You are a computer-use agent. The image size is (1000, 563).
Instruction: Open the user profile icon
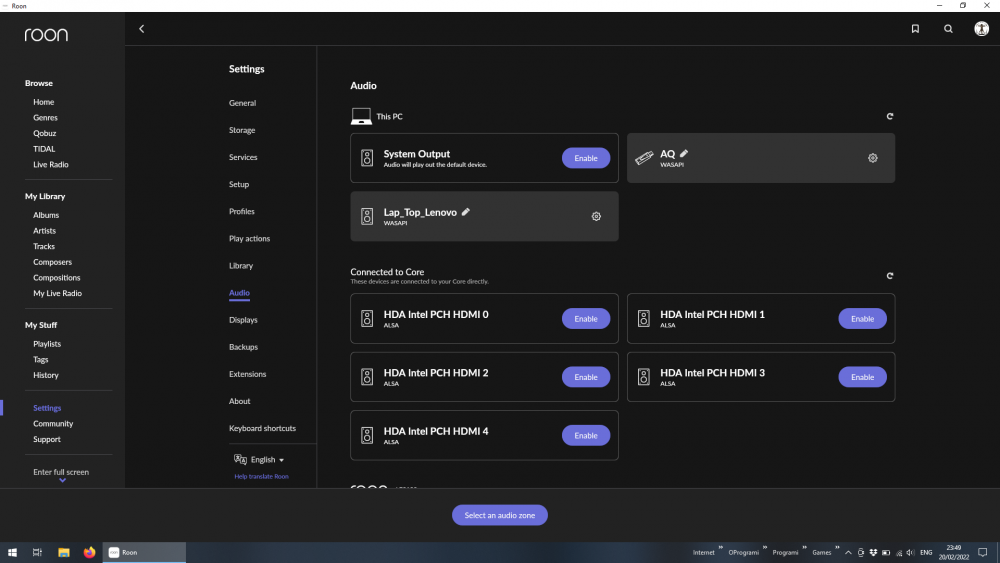click(981, 29)
